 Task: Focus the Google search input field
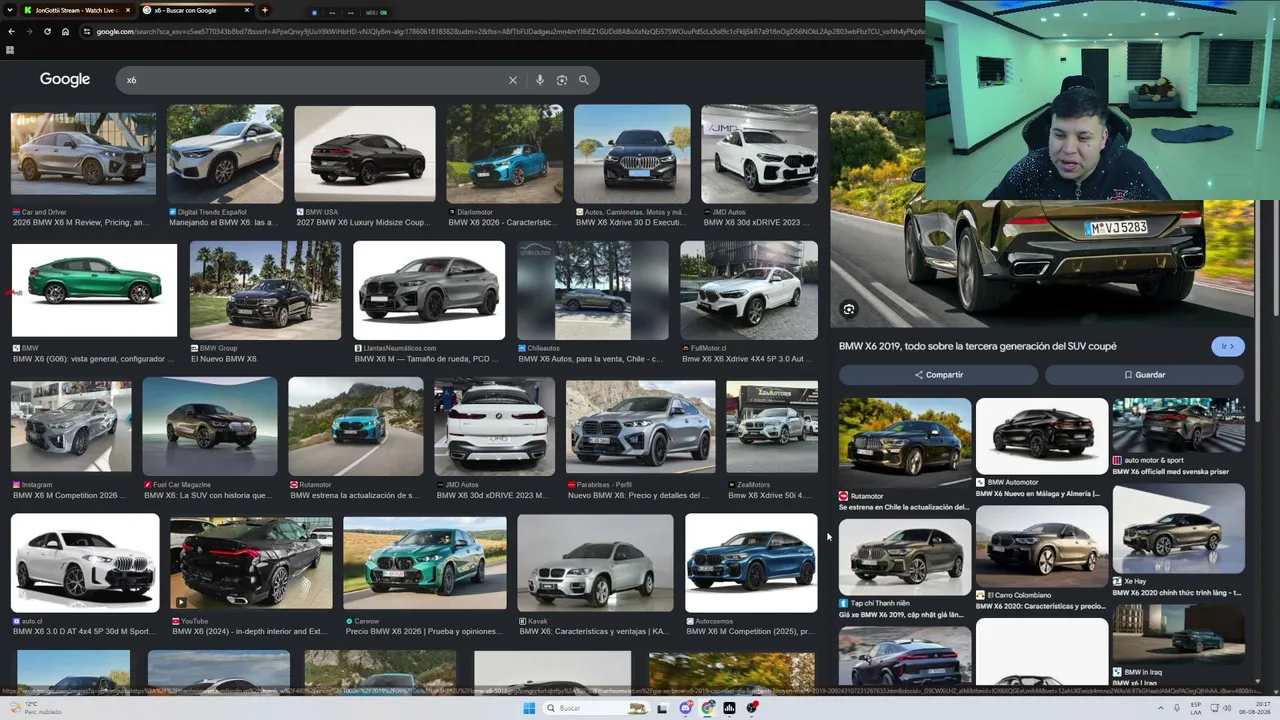coord(315,80)
